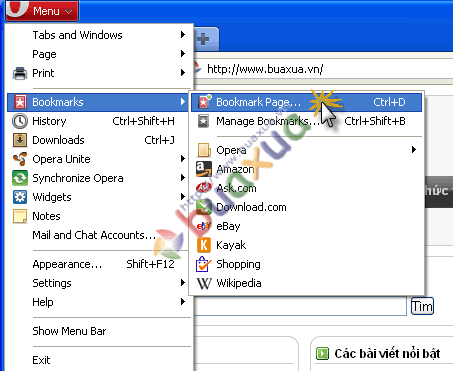The width and height of the screenshot is (453, 371).
Task: Select Bookmarks in the main menu
Action: point(98,102)
